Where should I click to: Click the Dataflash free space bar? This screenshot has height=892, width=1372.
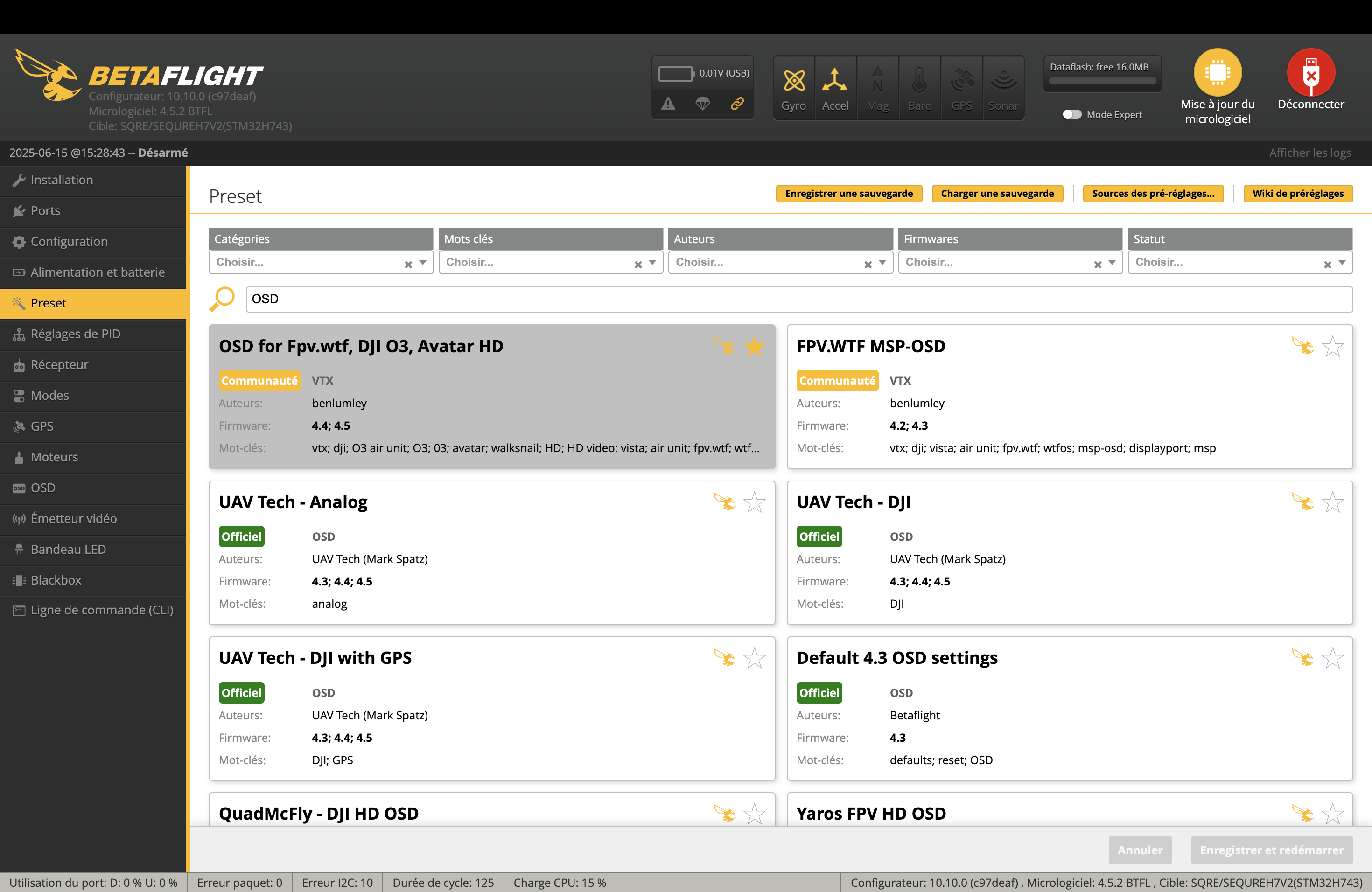pyautogui.click(x=1102, y=81)
